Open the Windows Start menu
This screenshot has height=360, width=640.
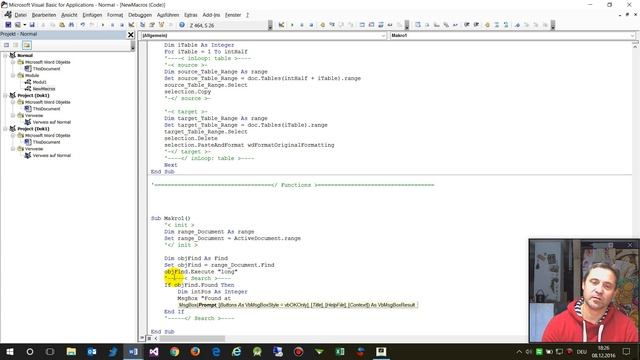pyautogui.click(x=9, y=351)
